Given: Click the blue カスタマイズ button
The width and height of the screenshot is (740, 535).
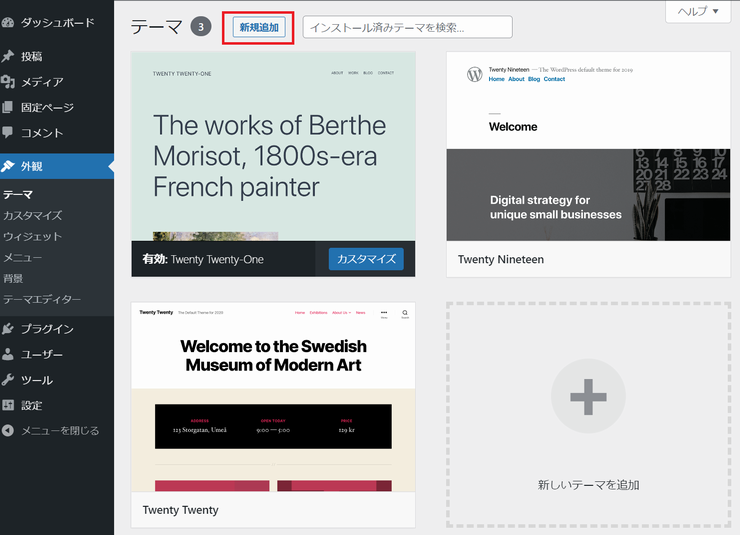Looking at the screenshot, I should pos(366,259).
